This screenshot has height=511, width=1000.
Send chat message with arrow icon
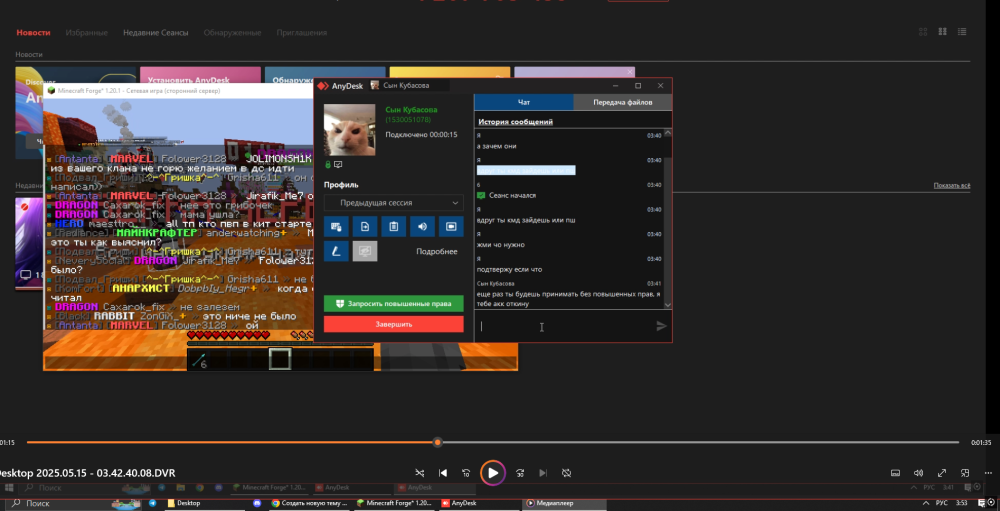pyautogui.click(x=661, y=326)
